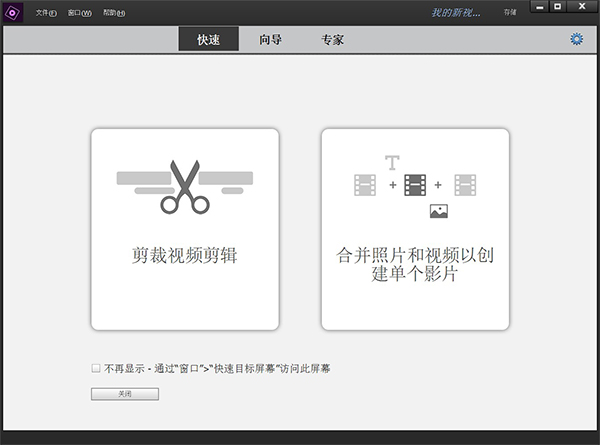The height and width of the screenshot is (445, 600).
Task: Enable the 不再显示 checkbox
Action: click(96, 368)
